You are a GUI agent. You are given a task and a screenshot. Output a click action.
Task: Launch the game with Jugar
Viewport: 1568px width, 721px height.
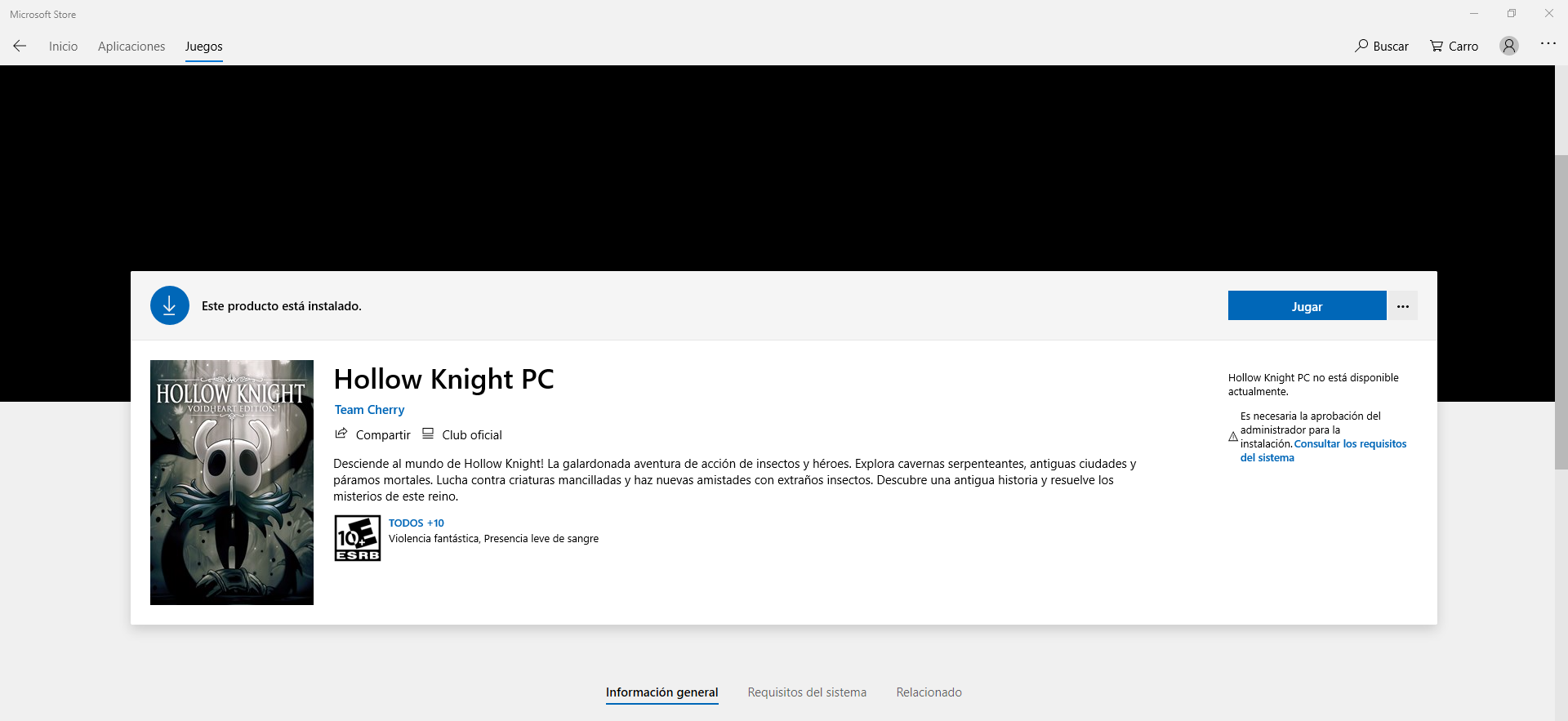point(1307,306)
